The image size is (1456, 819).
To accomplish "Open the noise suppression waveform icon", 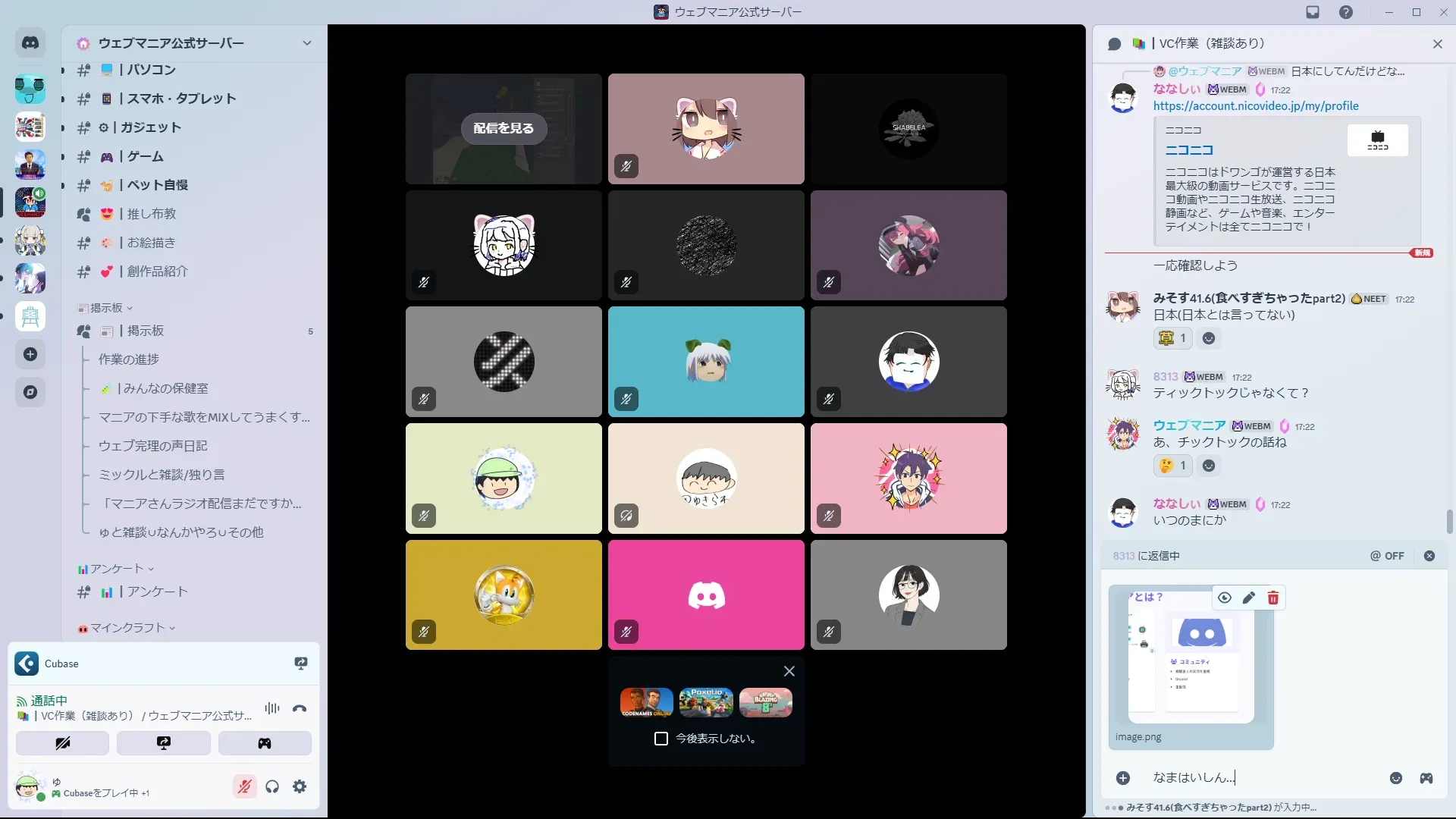I will (271, 708).
